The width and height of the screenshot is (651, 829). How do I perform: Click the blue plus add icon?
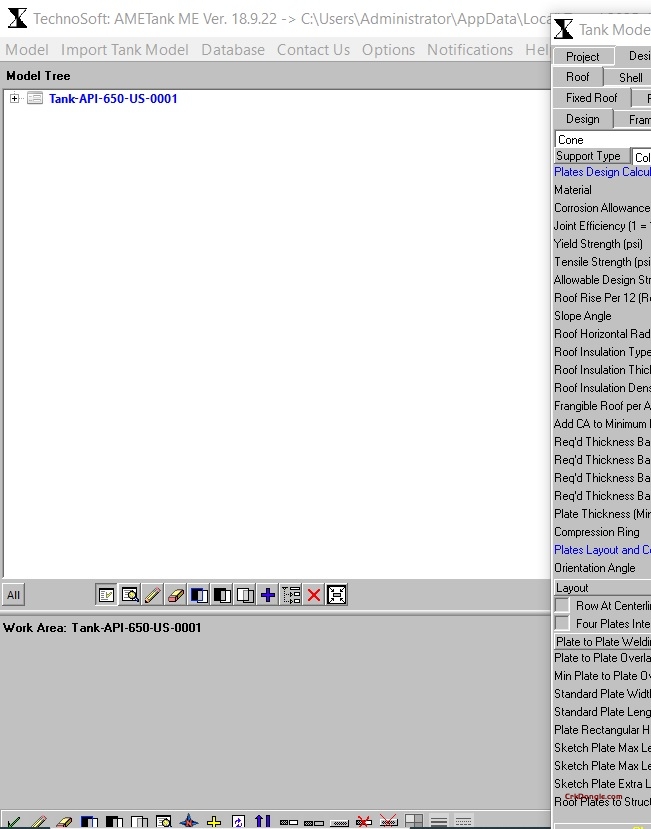tap(268, 595)
